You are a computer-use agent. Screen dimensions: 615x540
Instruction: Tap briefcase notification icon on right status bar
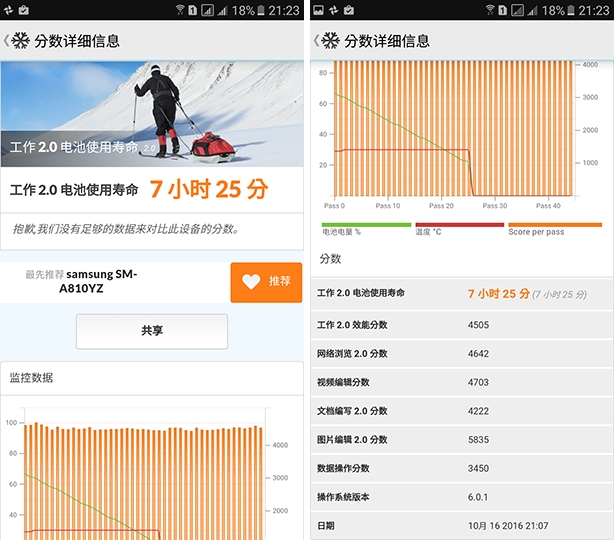tap(349, 10)
